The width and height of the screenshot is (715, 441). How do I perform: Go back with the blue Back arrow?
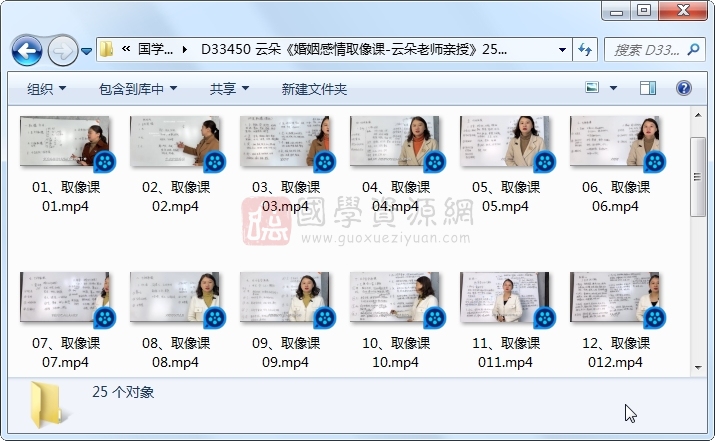[x=27, y=50]
